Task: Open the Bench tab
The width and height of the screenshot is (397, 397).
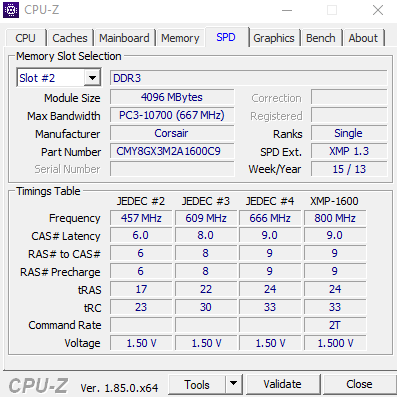Action: pos(321,38)
